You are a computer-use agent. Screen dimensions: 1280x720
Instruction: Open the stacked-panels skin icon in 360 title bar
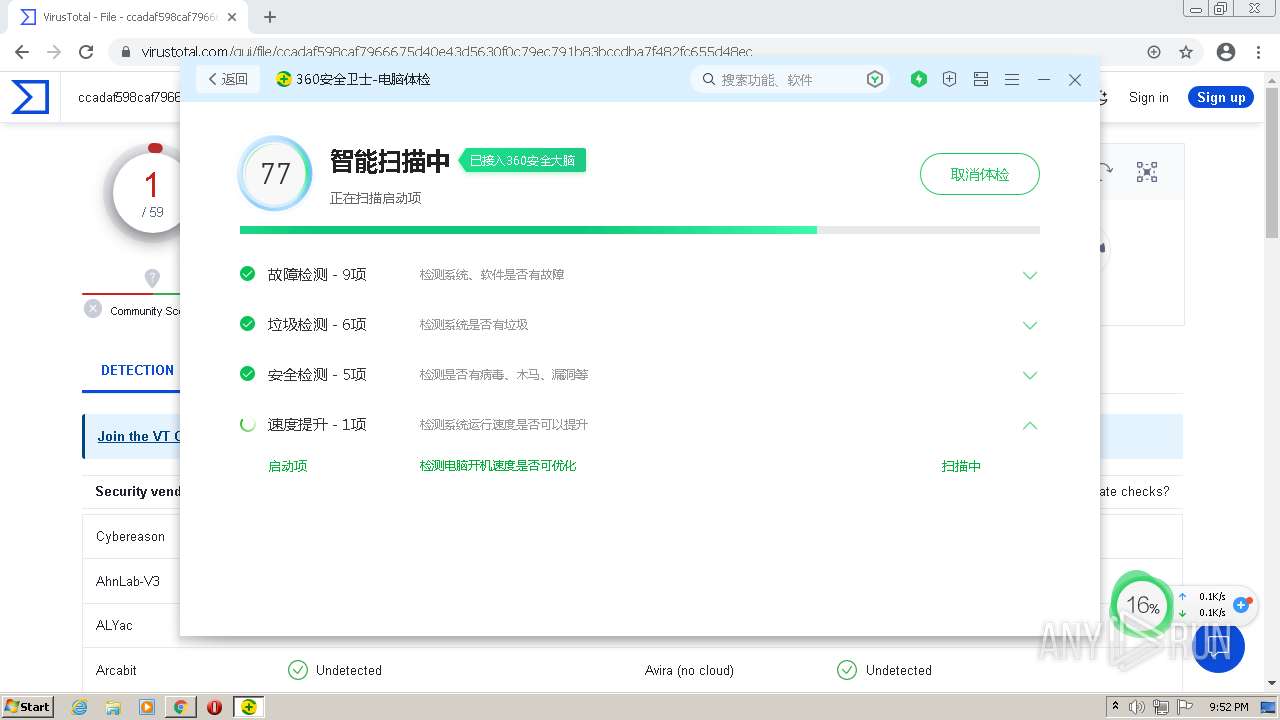tap(981, 79)
